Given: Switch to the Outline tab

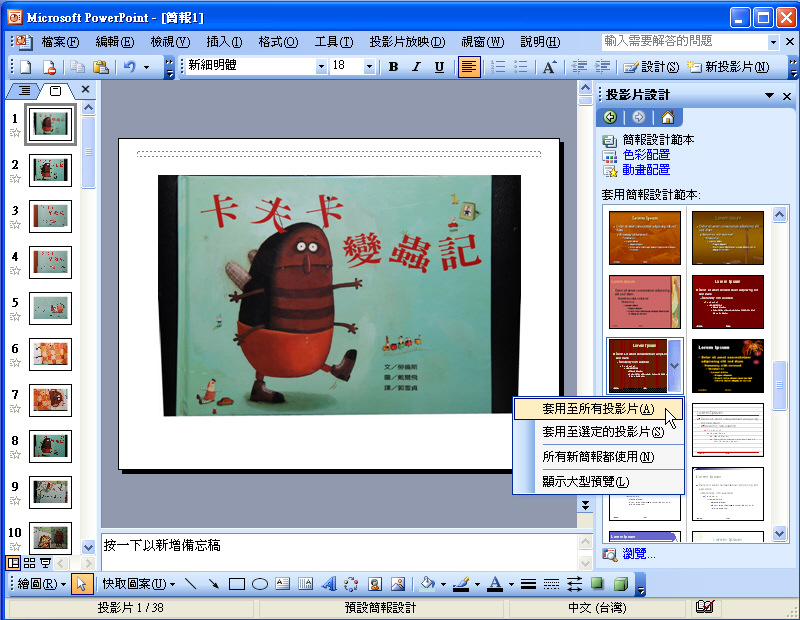Looking at the screenshot, I should [x=24, y=91].
